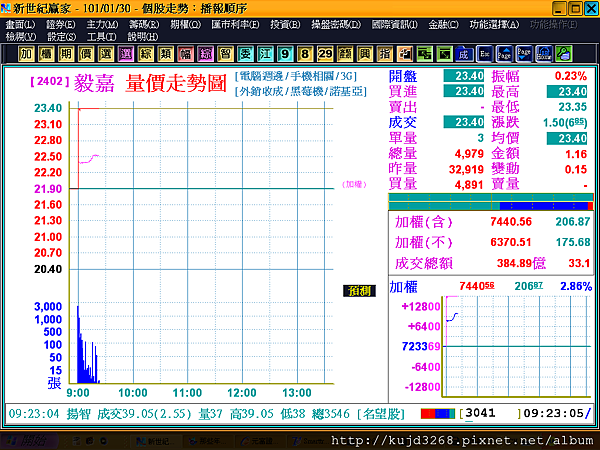Click the second green screen toolbar icon
The image size is (600, 450).
[444, 54]
